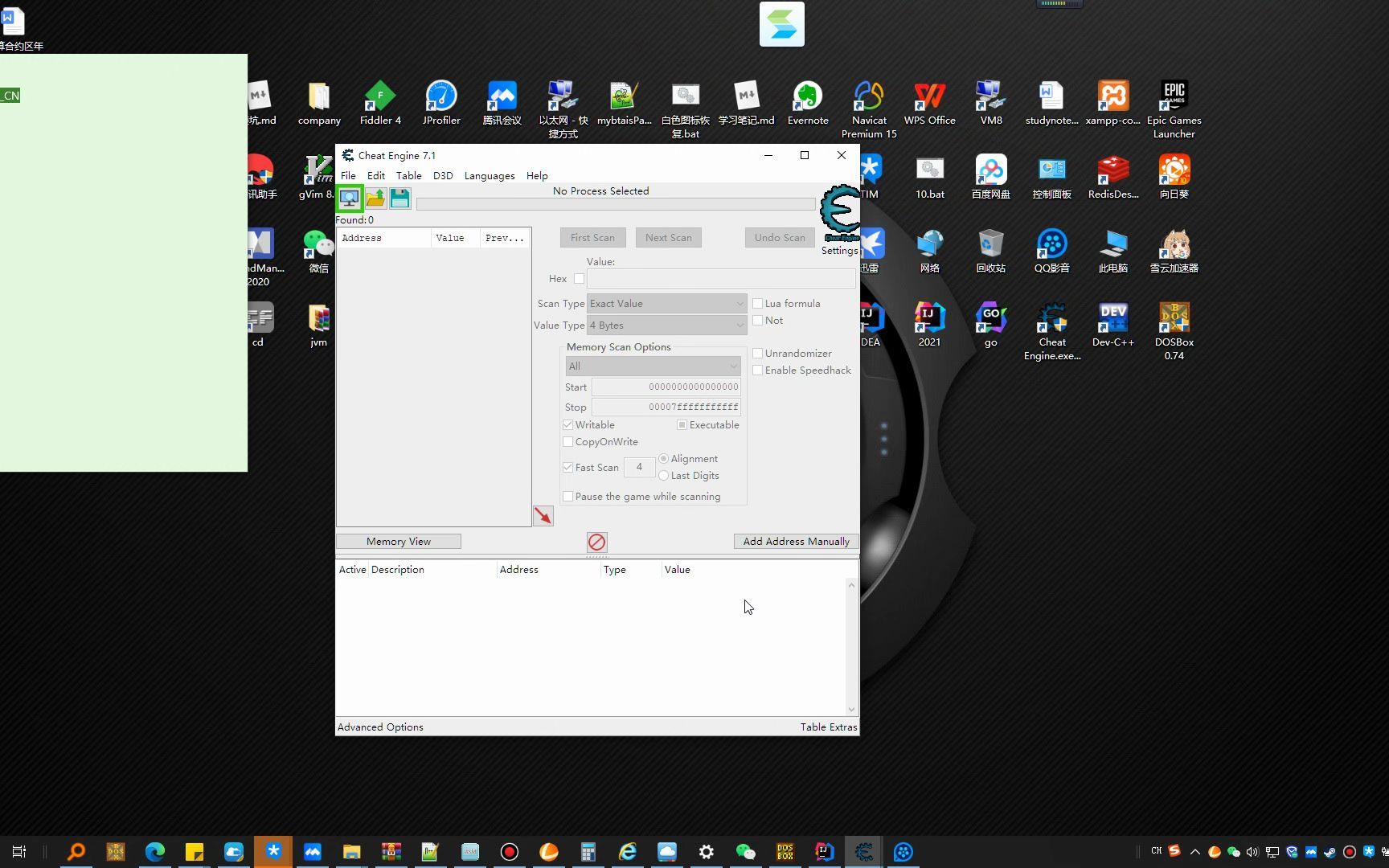Click the red arrow to add selected address
This screenshot has height=868, width=1389.
point(543,515)
